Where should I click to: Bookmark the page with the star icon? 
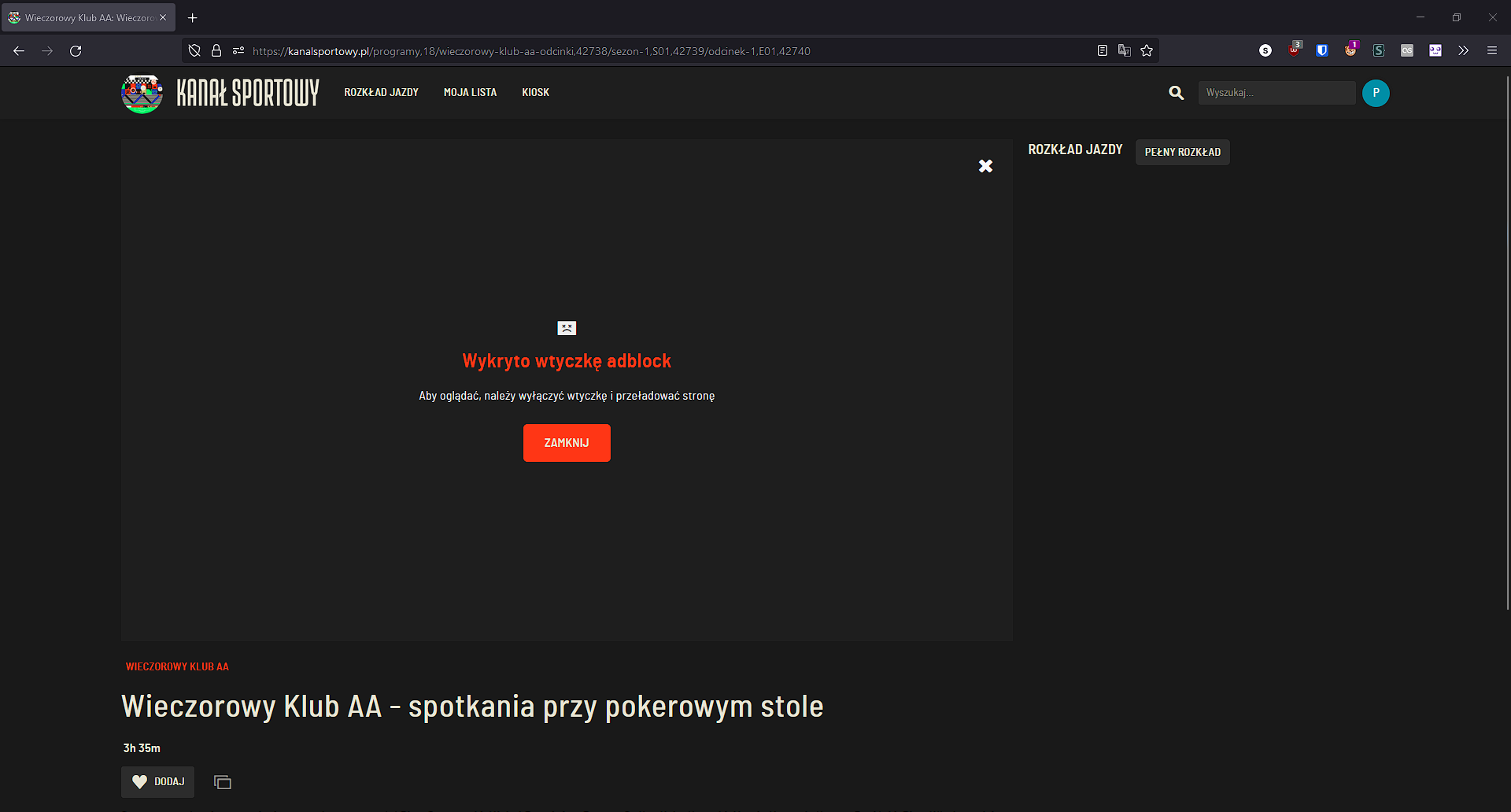tap(1147, 50)
